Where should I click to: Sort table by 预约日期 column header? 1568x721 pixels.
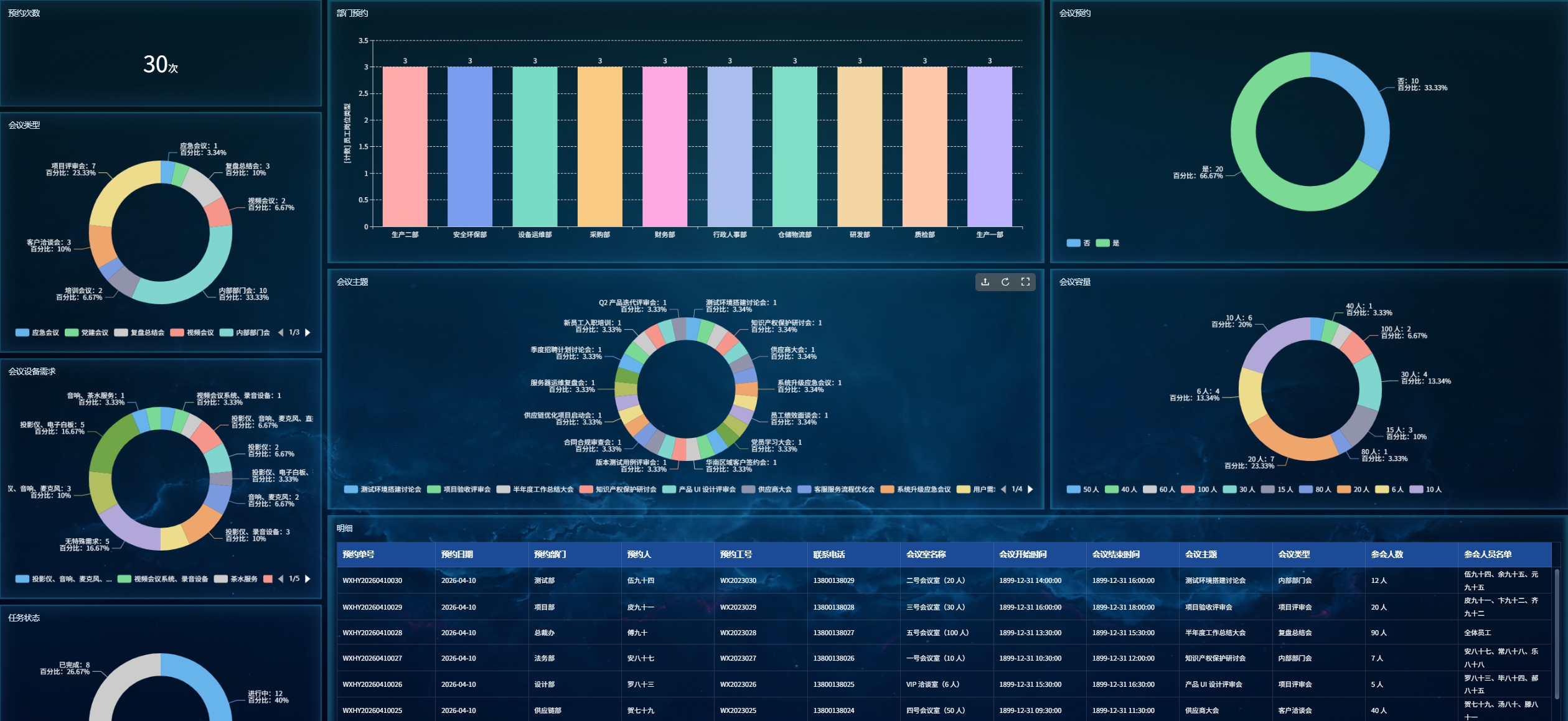coord(482,554)
